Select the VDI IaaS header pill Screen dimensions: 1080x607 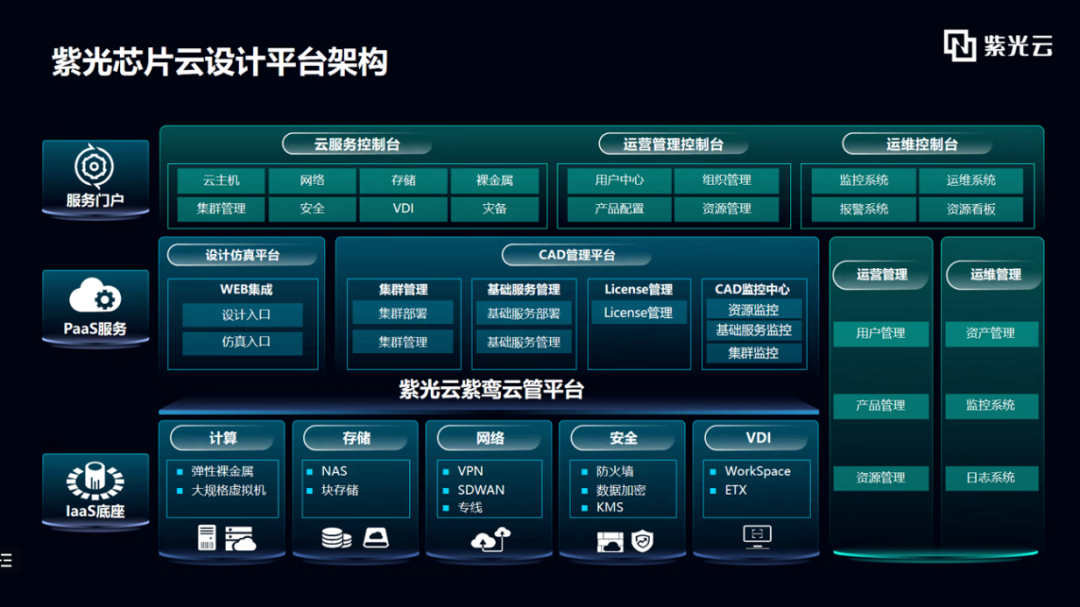pyautogui.click(x=758, y=438)
